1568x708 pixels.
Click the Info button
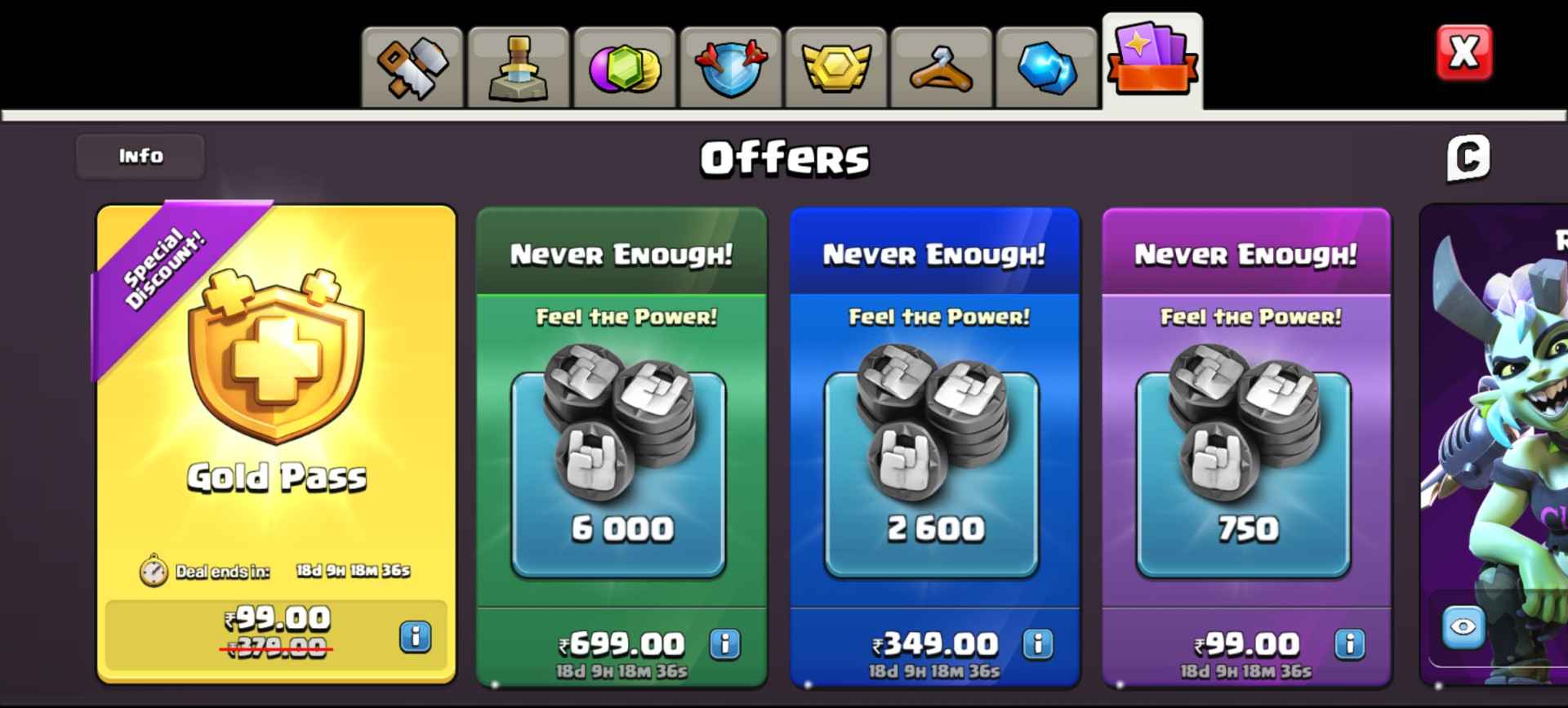pyautogui.click(x=140, y=156)
